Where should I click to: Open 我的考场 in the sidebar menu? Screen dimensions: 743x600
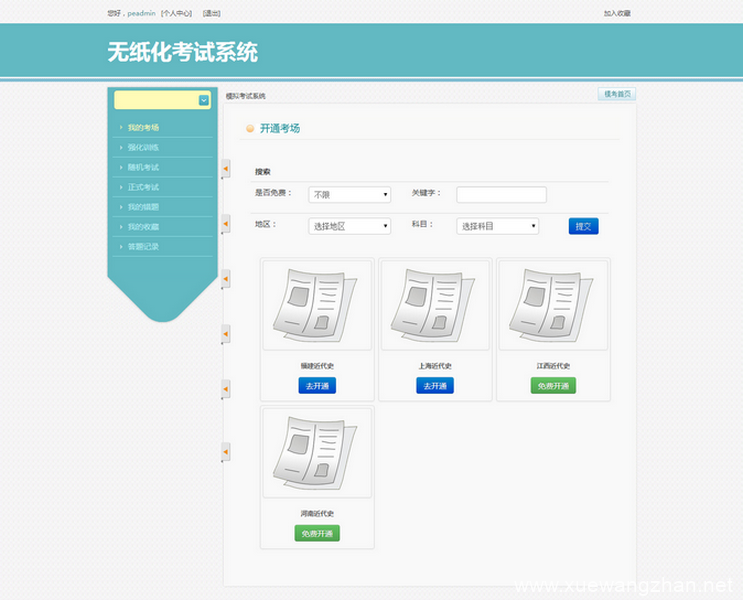pos(143,128)
